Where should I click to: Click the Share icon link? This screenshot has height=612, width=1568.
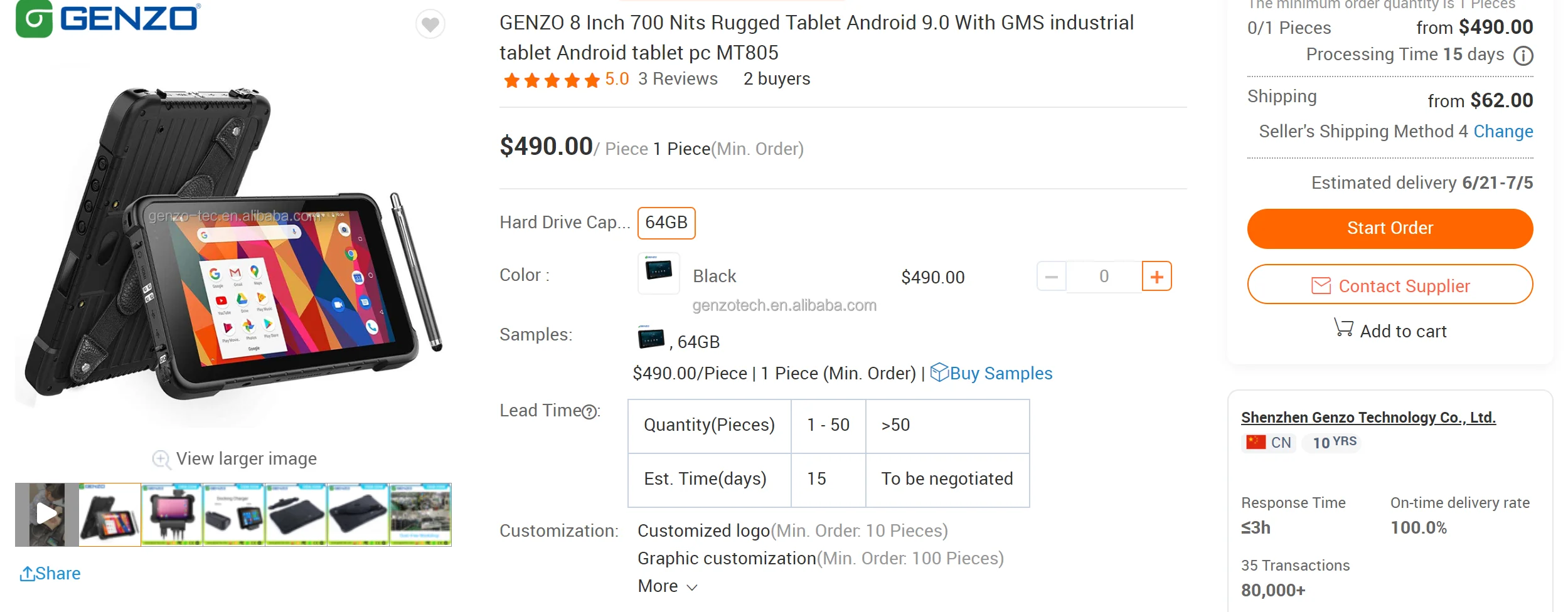point(50,573)
